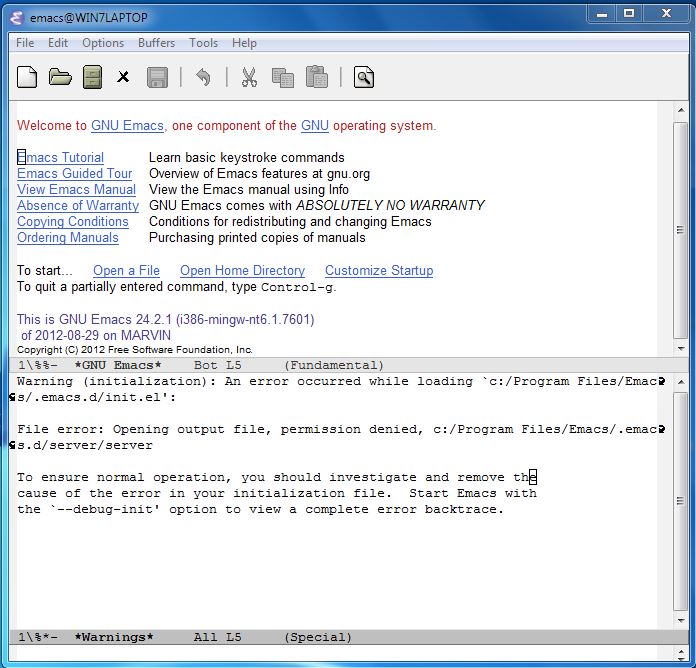This screenshot has height=668, width=696.
Task: Click the Customize Startup link
Action: click(379, 270)
